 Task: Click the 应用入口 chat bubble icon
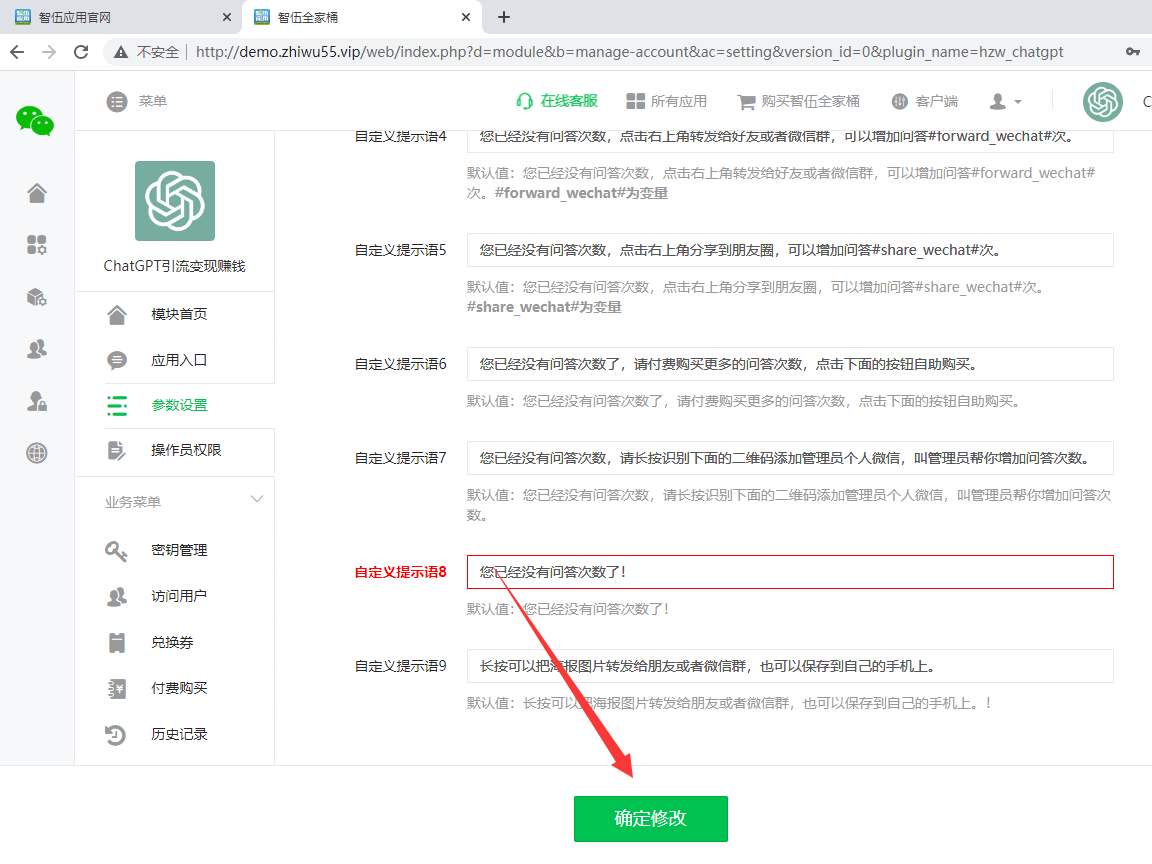click(116, 360)
